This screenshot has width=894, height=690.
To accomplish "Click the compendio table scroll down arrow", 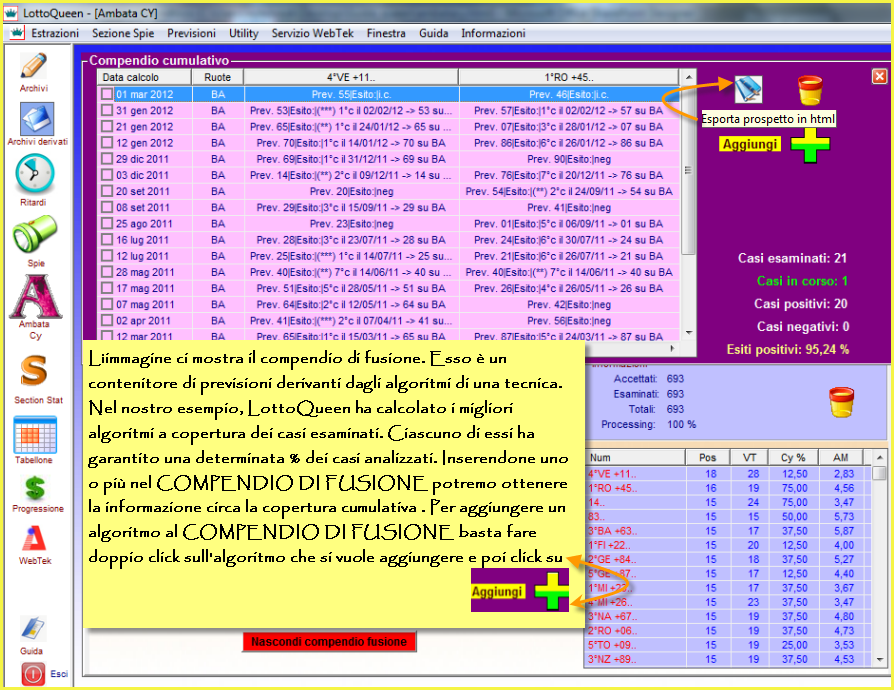I will [688, 332].
